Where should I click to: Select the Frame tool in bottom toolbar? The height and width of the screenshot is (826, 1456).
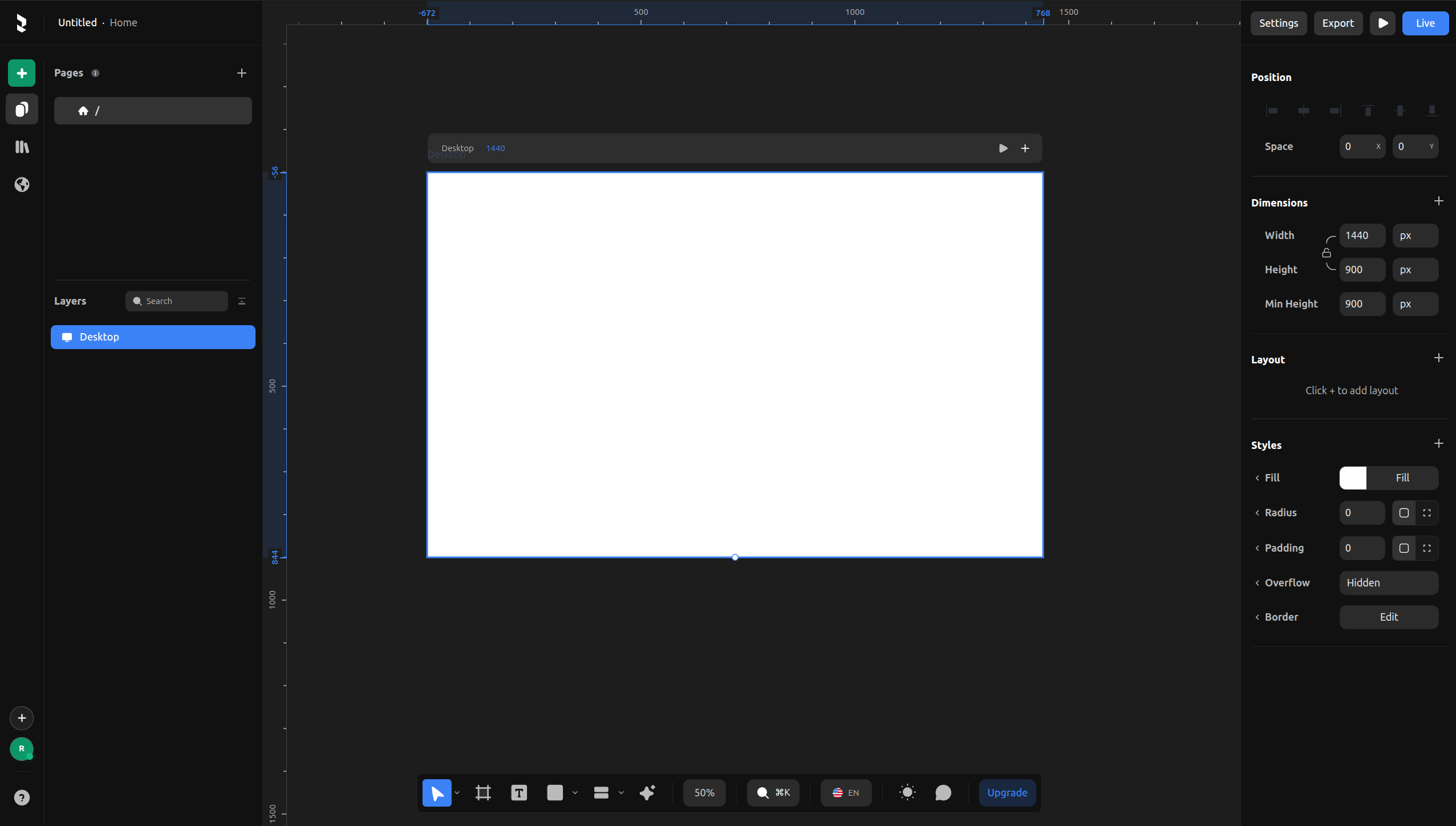click(483, 792)
